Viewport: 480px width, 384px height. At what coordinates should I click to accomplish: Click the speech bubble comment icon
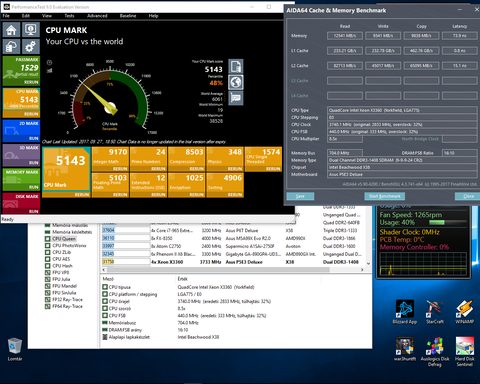236,98
